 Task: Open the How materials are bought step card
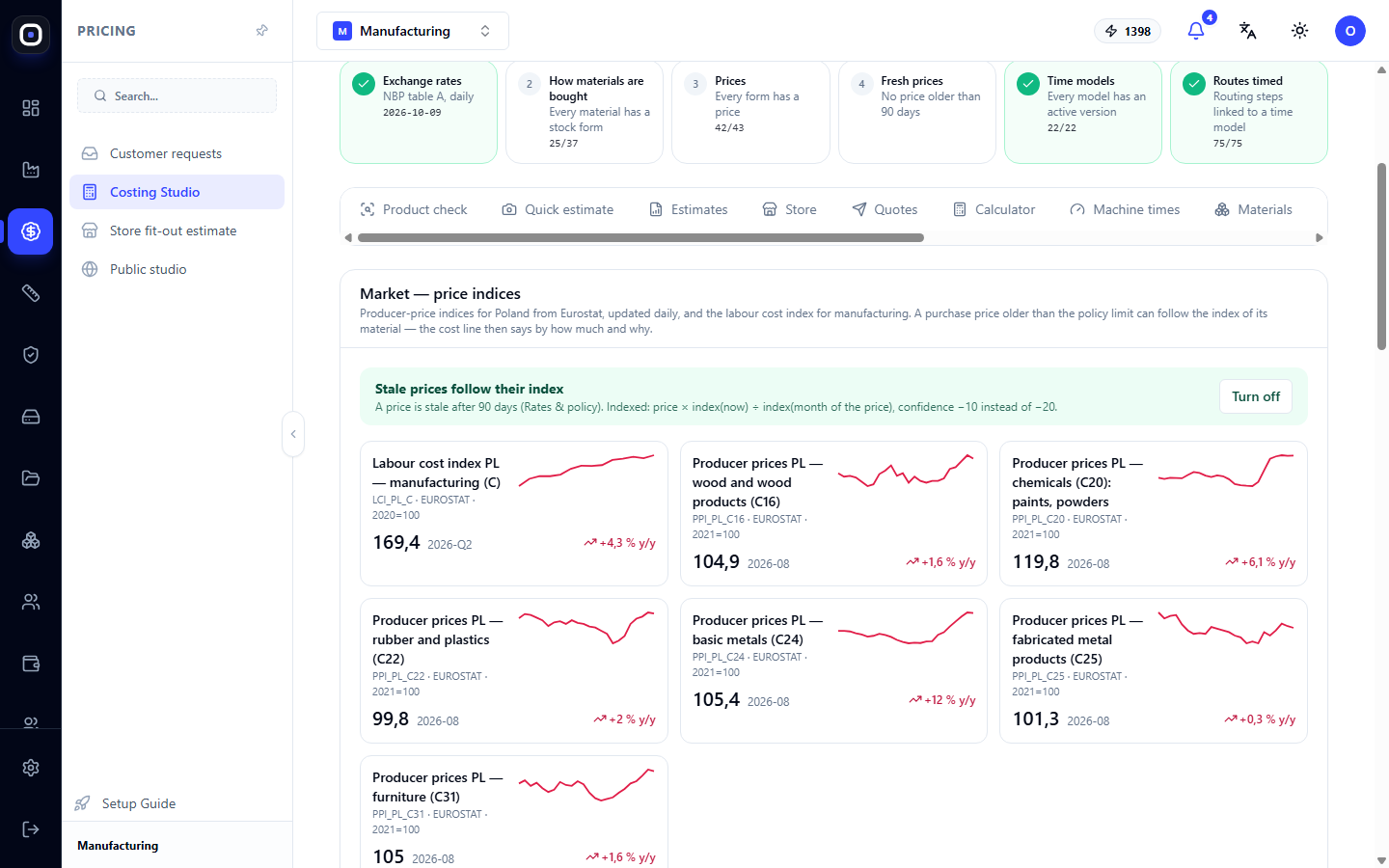585,112
